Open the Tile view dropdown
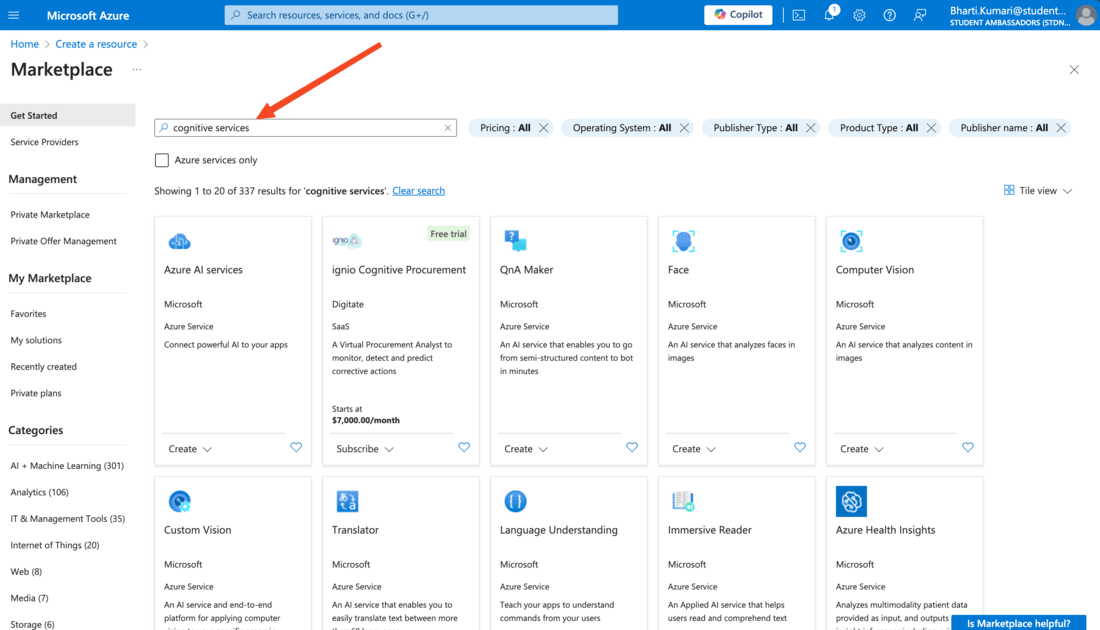Screen dimensions: 1100x630 (x=1038, y=191)
